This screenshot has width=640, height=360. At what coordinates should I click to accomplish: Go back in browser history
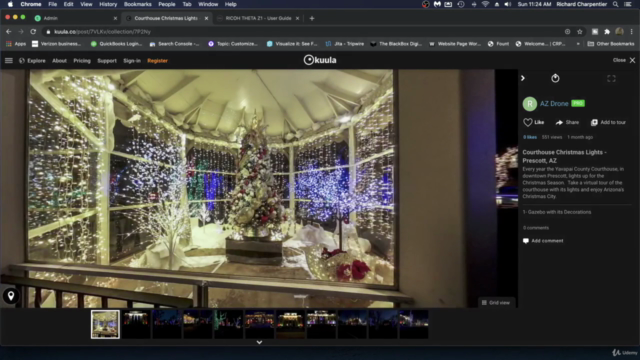(9, 31)
